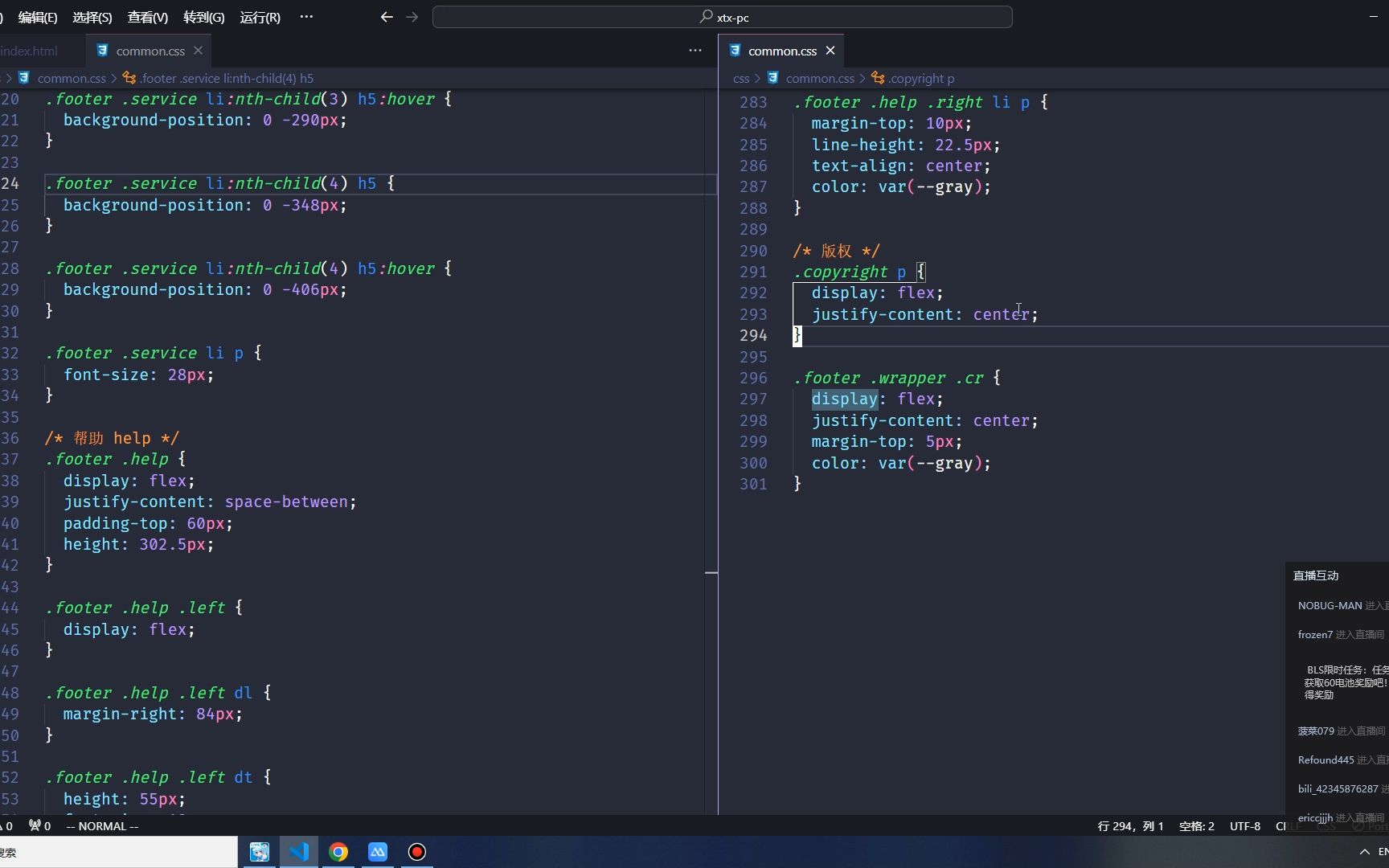Switch to the index.html tab

[x=30, y=51]
